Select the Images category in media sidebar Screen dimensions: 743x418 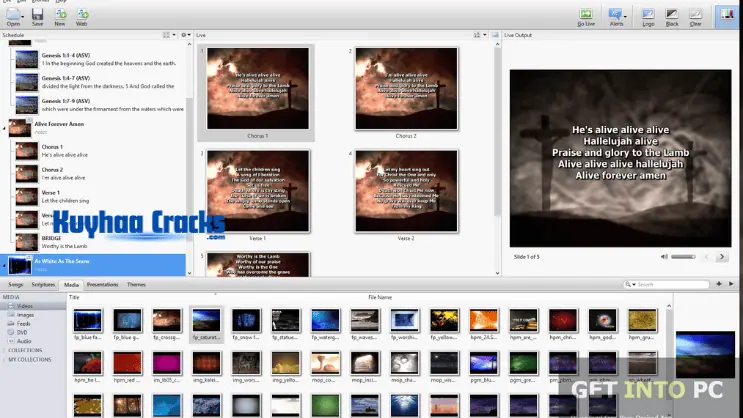point(25,314)
